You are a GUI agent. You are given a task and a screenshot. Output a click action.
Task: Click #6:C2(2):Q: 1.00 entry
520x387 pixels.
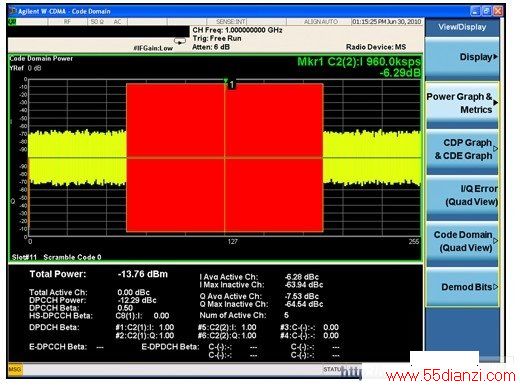pos(227,335)
